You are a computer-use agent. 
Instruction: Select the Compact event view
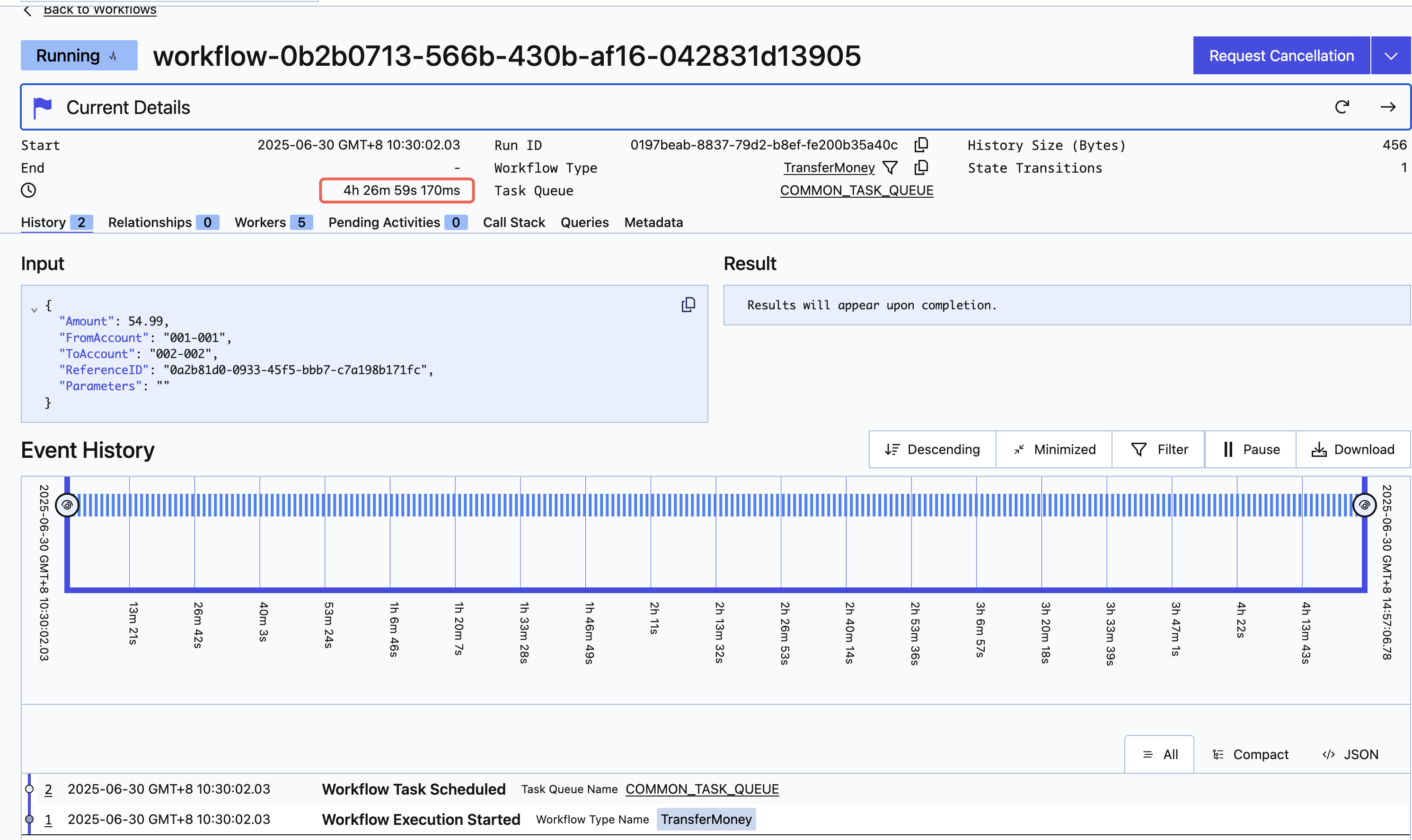[x=1251, y=754]
